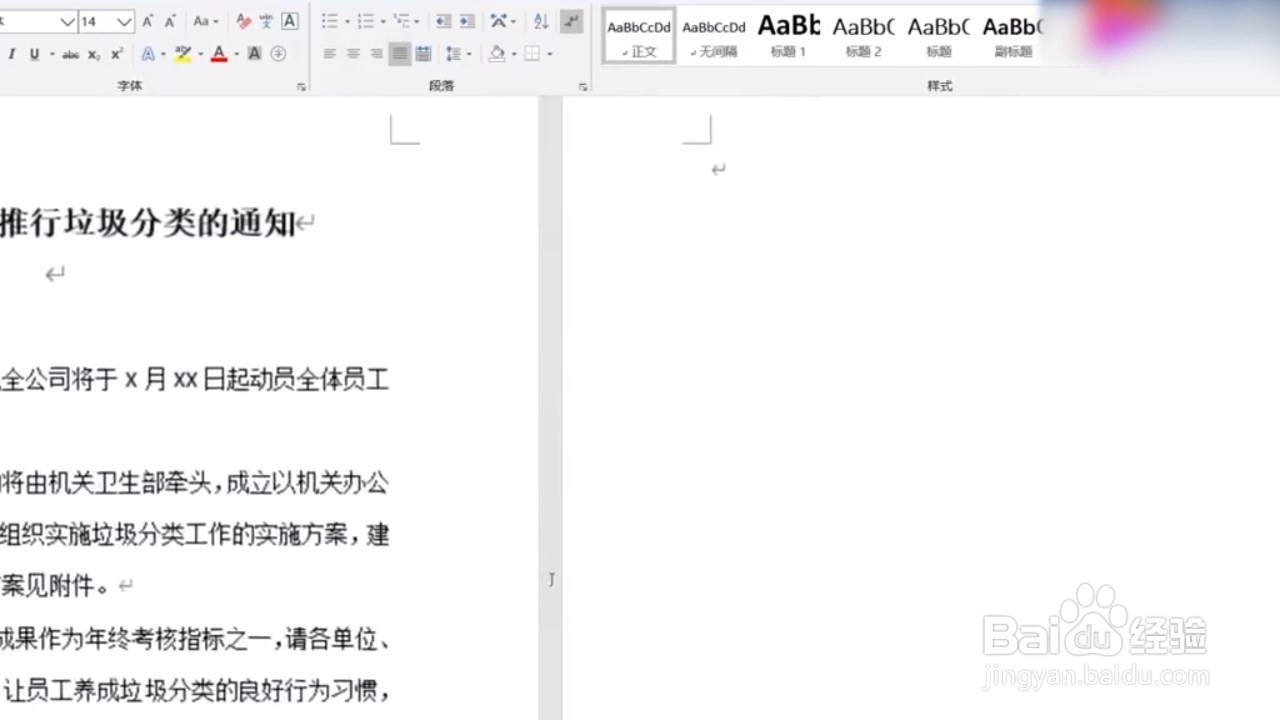This screenshot has width=1280, height=720.
Task: Apply the 标题 2 heading style
Action: pyautogui.click(x=864, y=37)
